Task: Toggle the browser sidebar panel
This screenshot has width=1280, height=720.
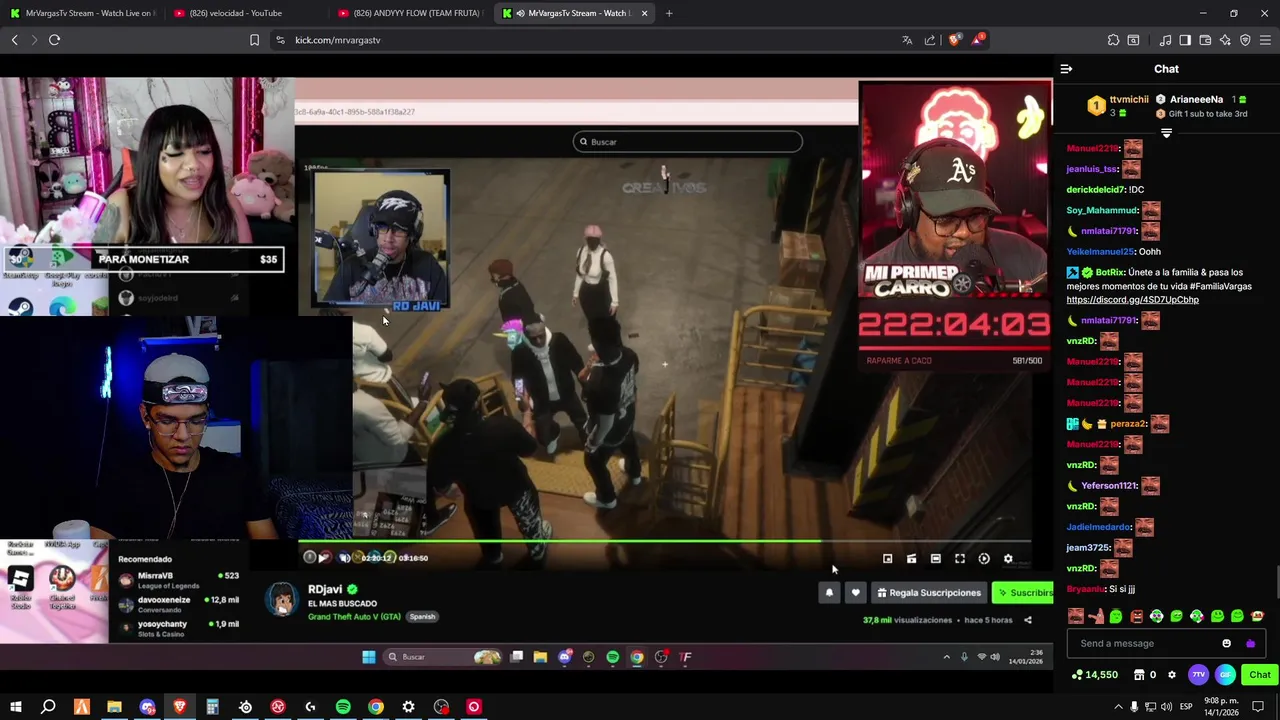Action: tap(1185, 40)
